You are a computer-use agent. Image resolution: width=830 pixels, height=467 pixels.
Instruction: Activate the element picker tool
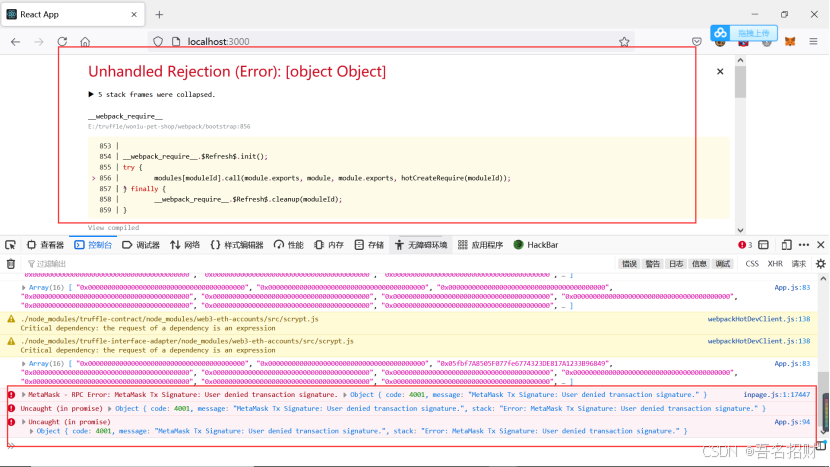coord(11,245)
